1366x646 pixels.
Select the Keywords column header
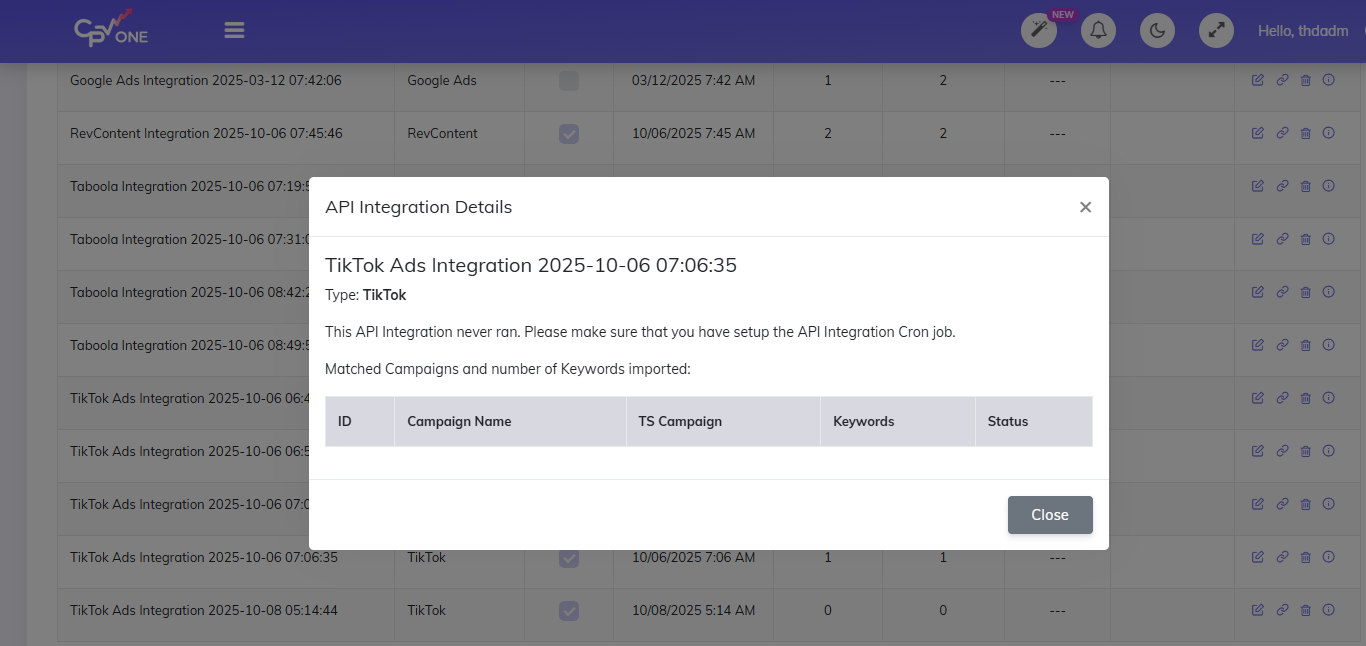tap(863, 421)
